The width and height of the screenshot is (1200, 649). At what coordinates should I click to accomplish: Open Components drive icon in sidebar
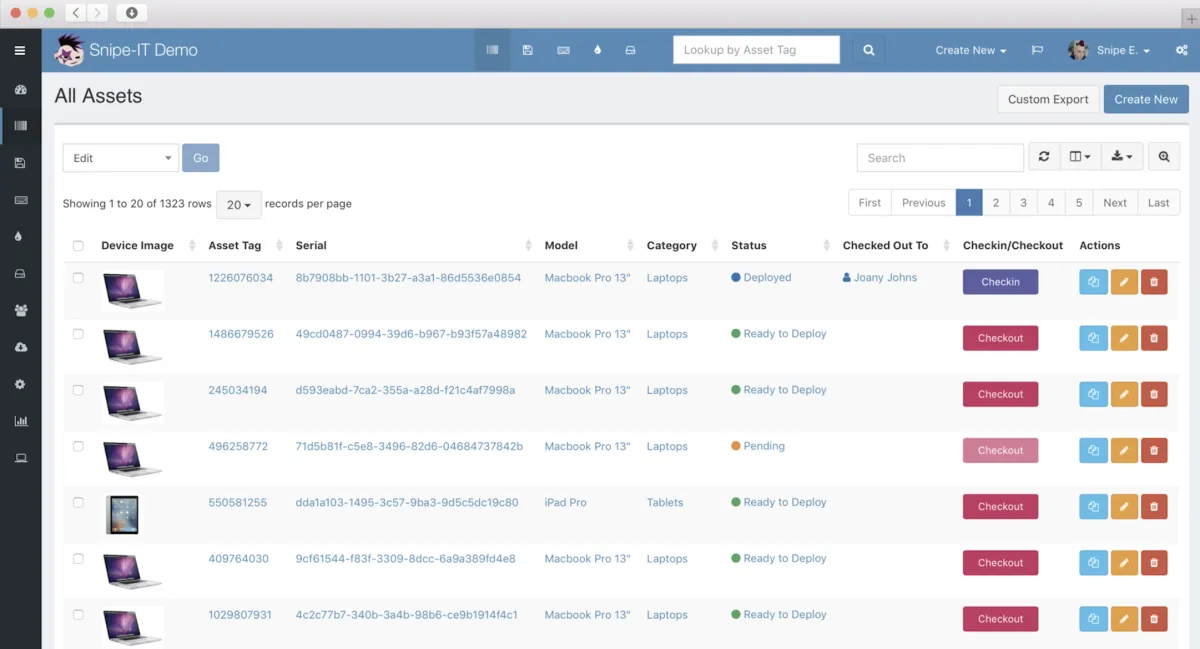coord(20,274)
